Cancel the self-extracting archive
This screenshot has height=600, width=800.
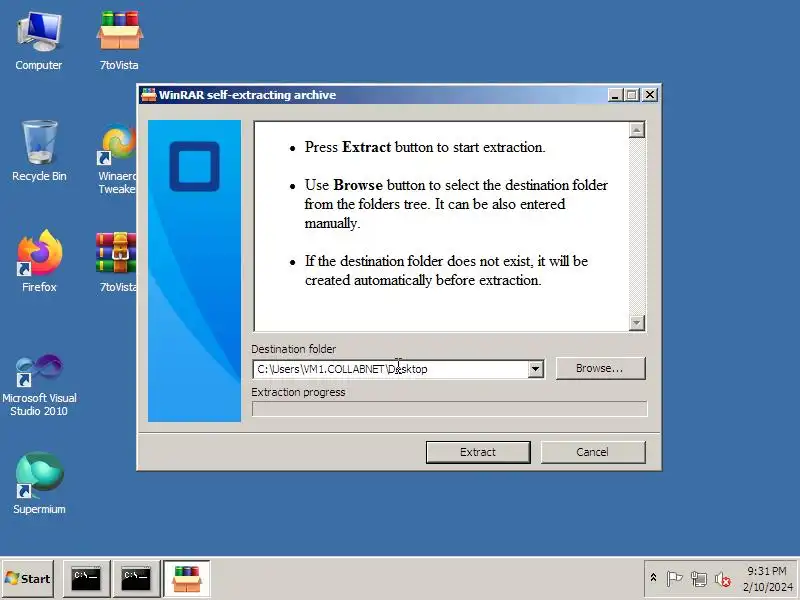[593, 452]
